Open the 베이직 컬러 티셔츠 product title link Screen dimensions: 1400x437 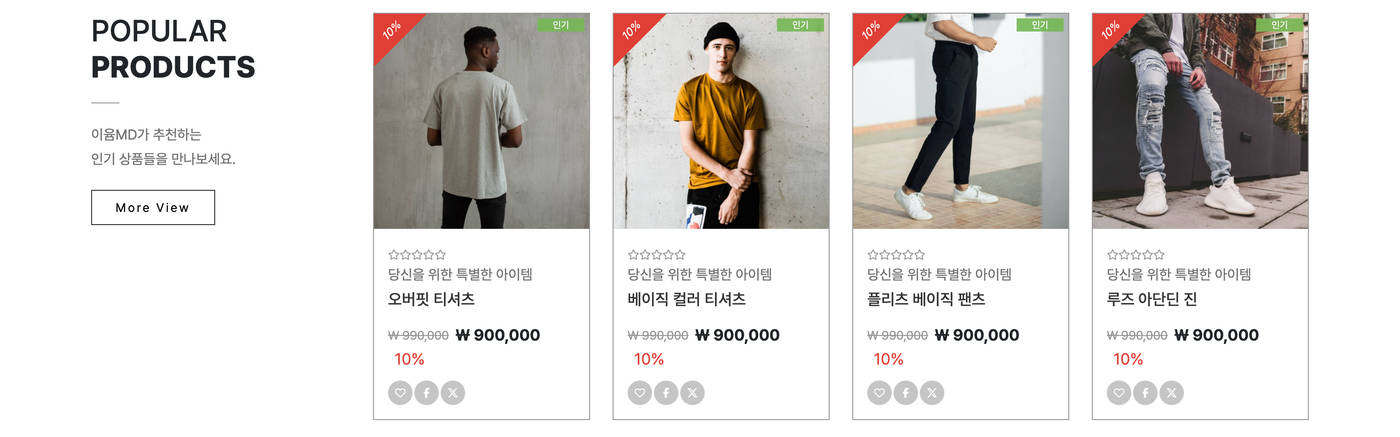point(687,299)
